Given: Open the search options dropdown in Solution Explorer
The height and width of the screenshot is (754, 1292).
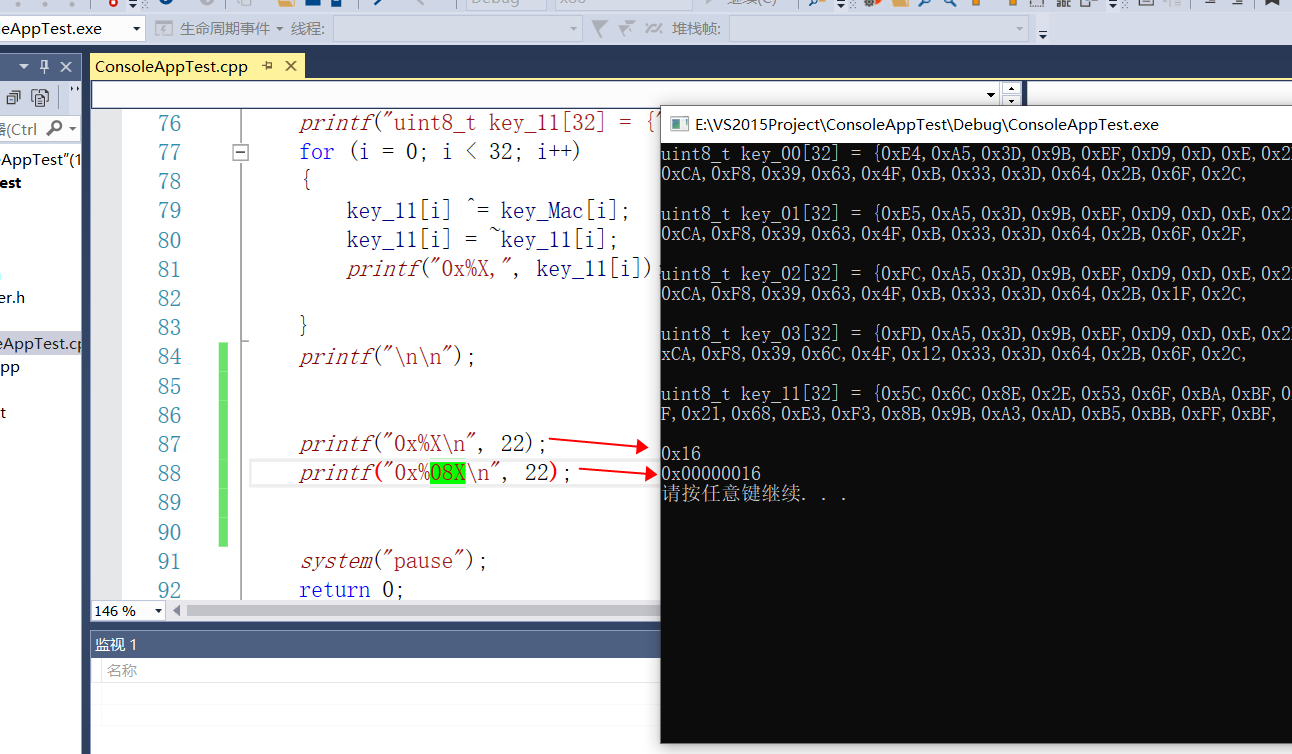Looking at the screenshot, I should click(72, 128).
